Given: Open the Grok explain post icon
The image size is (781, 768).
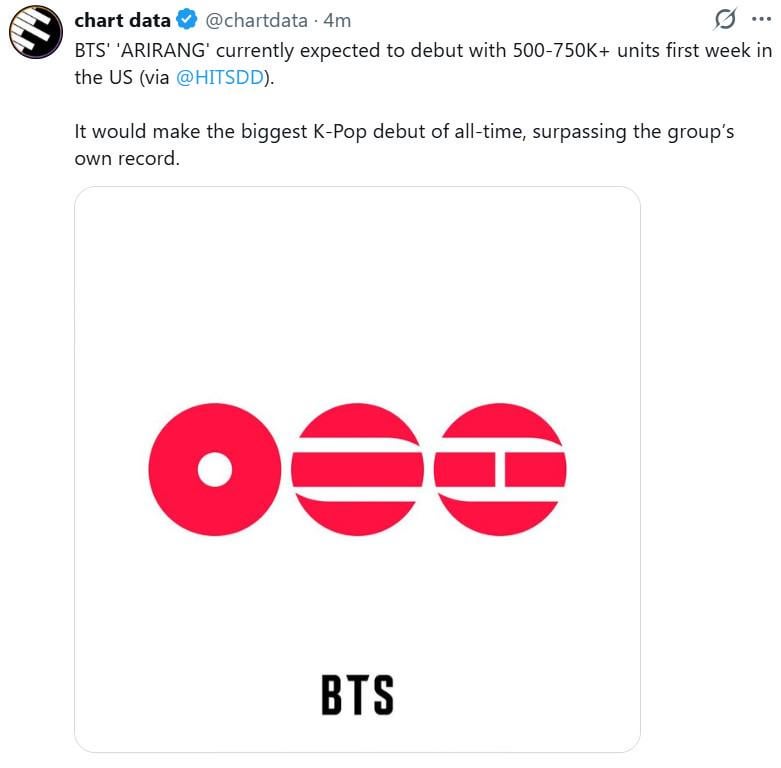Looking at the screenshot, I should coord(726,19).
